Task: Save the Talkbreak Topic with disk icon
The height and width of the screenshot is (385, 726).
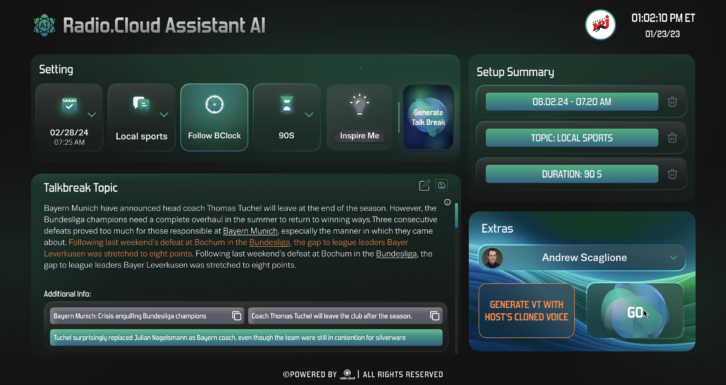Action: point(442,185)
